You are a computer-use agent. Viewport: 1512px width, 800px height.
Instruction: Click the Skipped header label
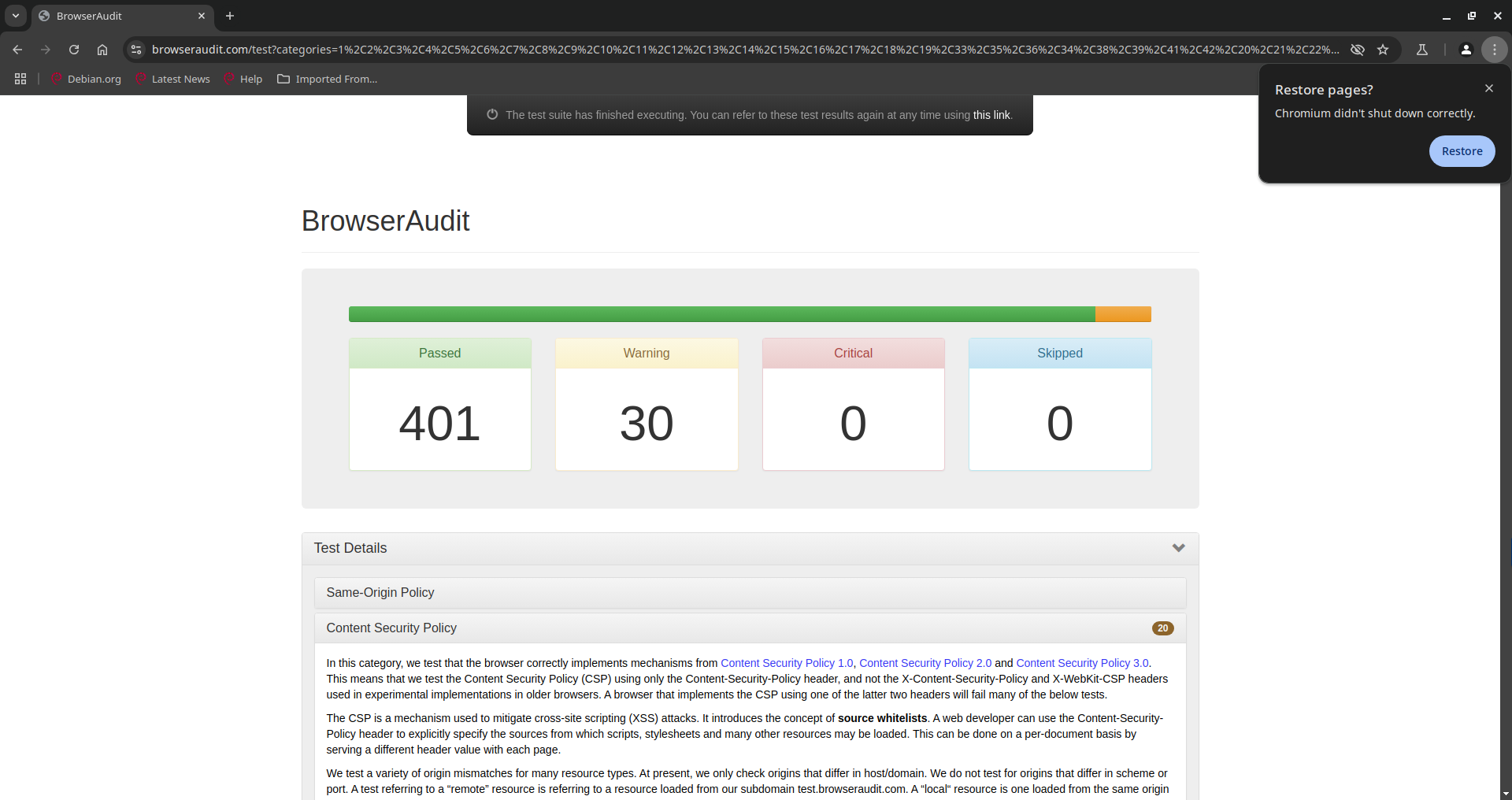[1060, 354]
